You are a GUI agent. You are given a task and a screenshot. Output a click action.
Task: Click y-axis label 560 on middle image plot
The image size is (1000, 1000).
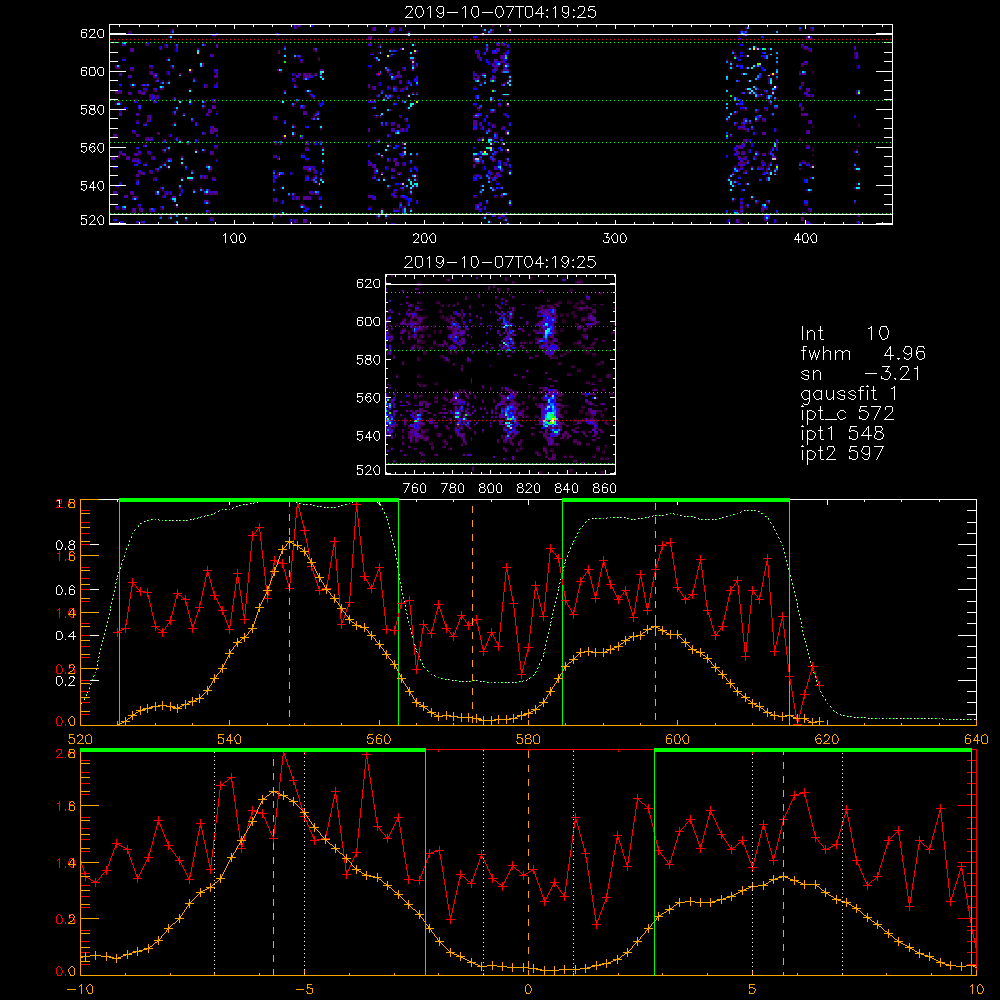[x=369, y=398]
